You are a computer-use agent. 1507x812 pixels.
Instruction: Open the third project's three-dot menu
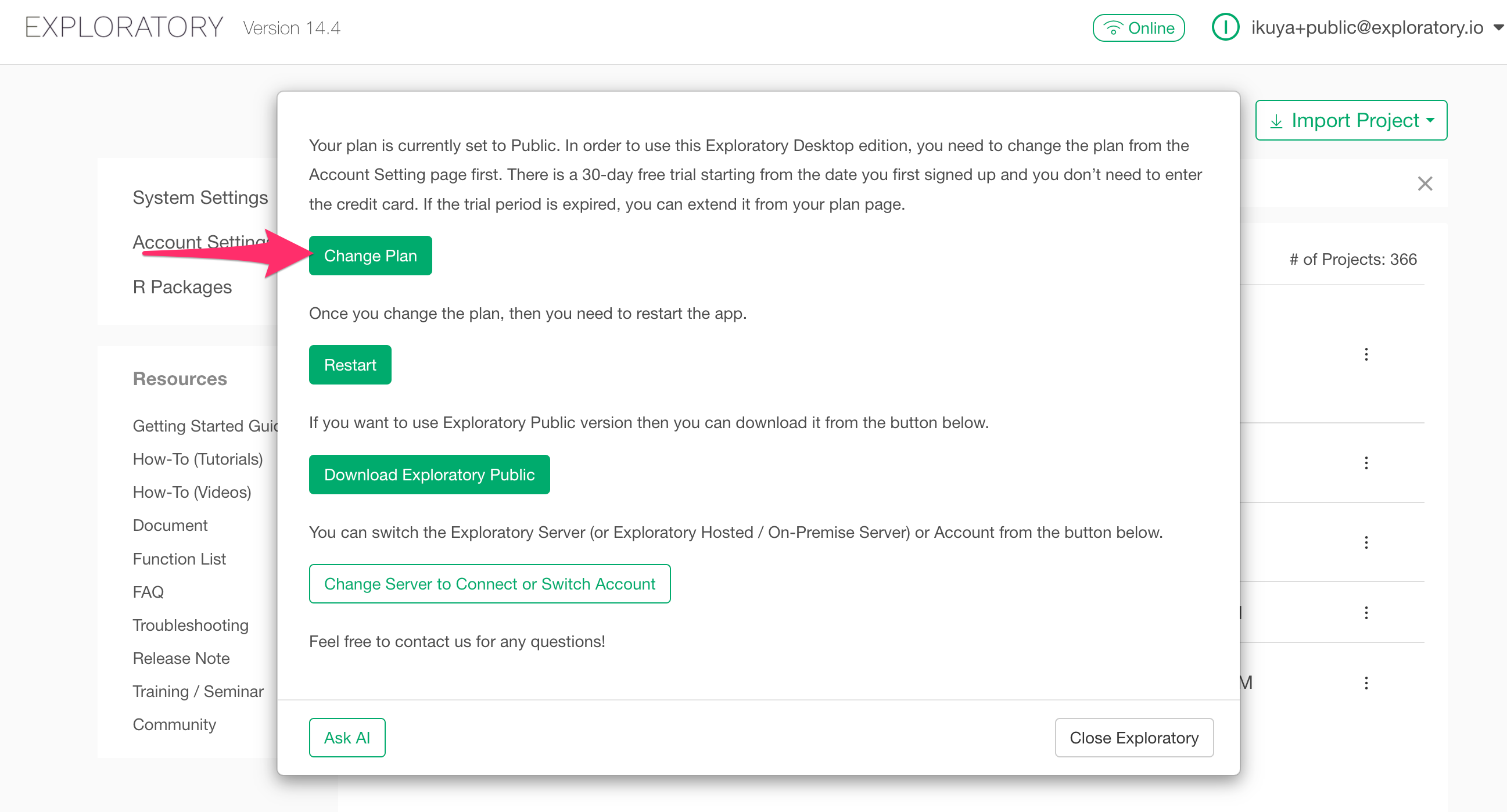(x=1366, y=542)
